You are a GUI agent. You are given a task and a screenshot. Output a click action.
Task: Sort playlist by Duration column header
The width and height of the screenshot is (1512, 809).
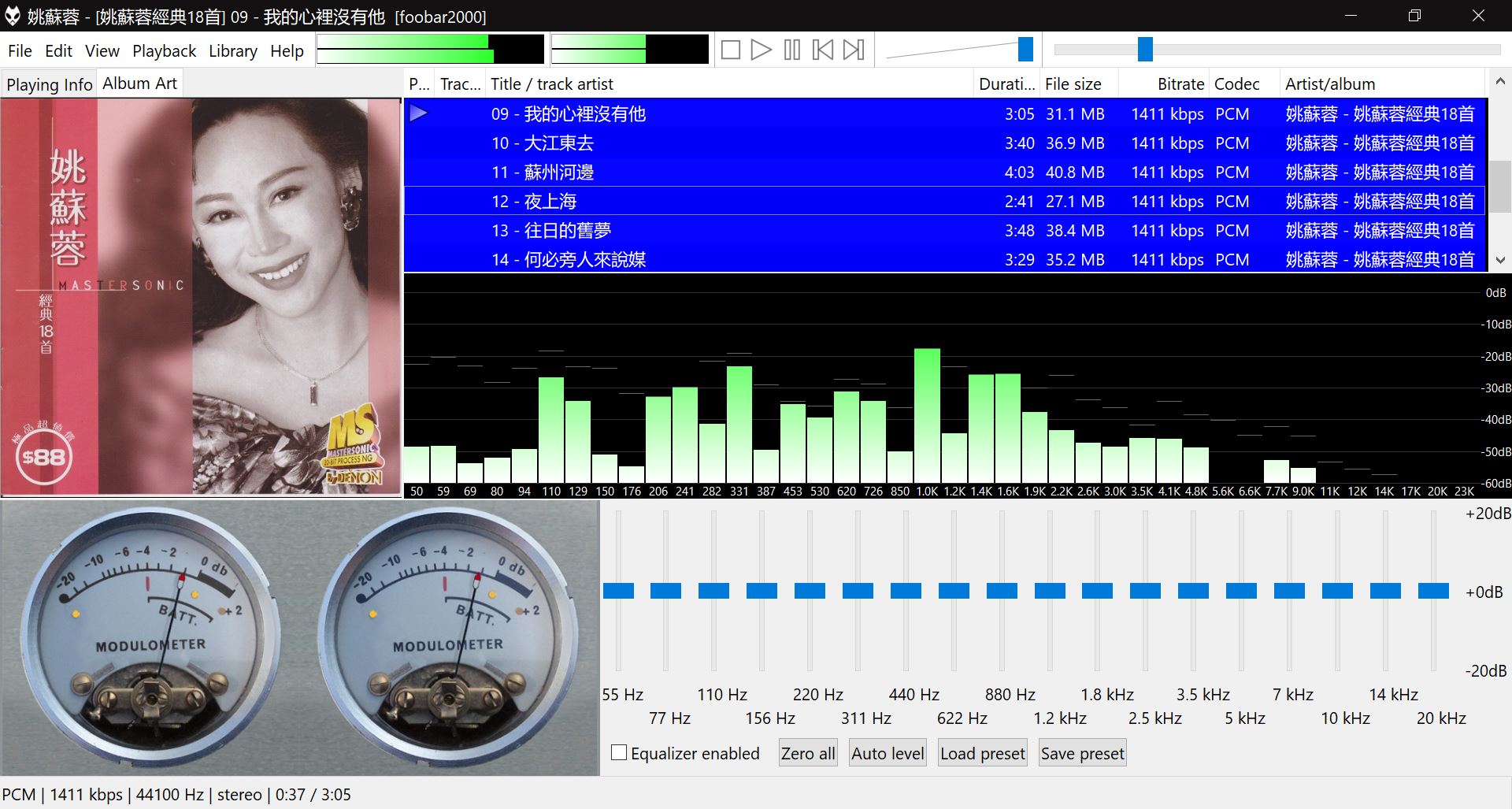point(1006,84)
